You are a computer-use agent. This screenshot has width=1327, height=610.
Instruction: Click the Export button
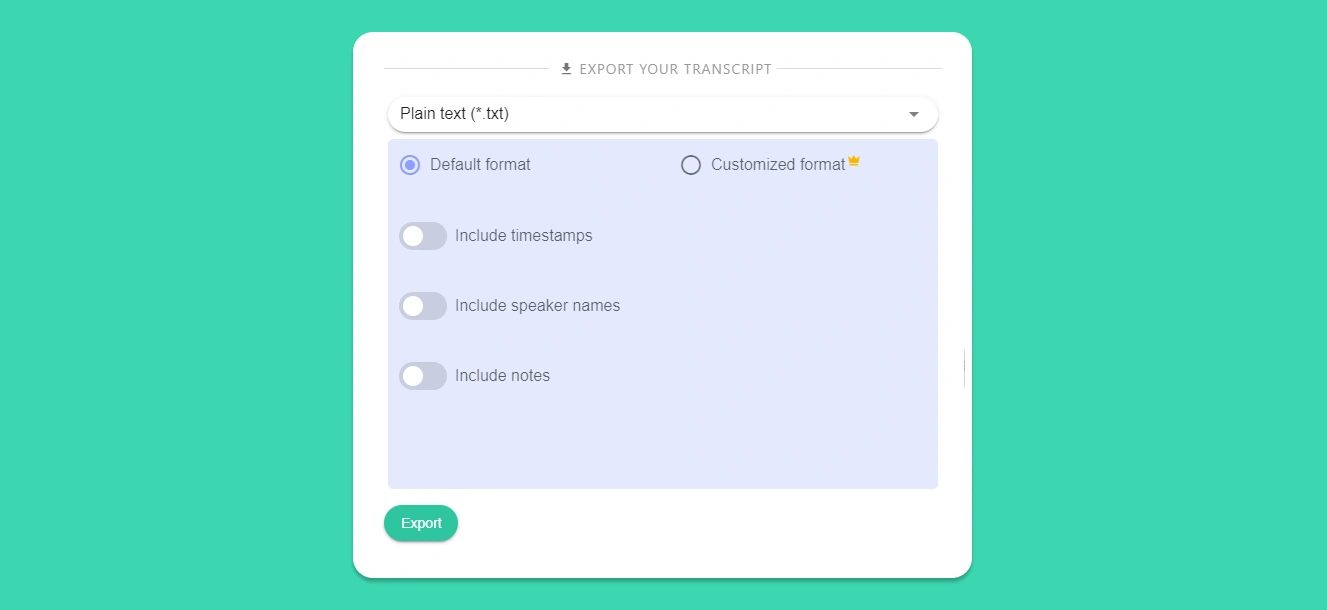coord(421,523)
